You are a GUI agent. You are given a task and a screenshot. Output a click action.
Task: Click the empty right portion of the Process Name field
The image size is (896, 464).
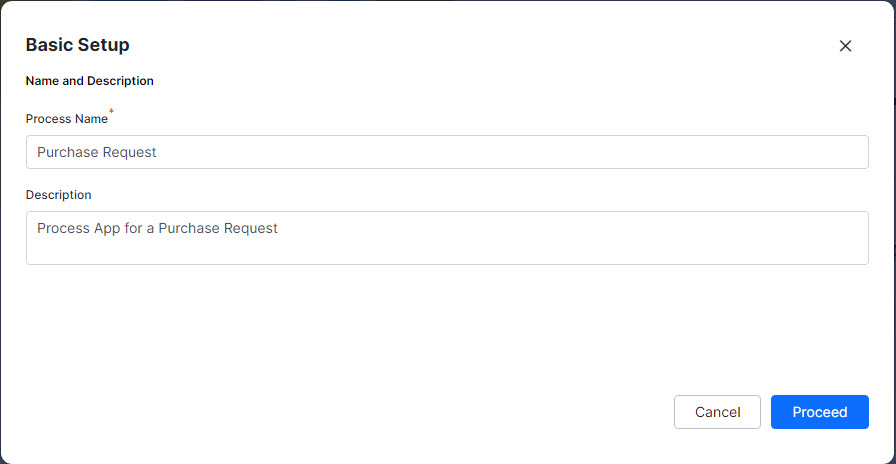coord(514,152)
